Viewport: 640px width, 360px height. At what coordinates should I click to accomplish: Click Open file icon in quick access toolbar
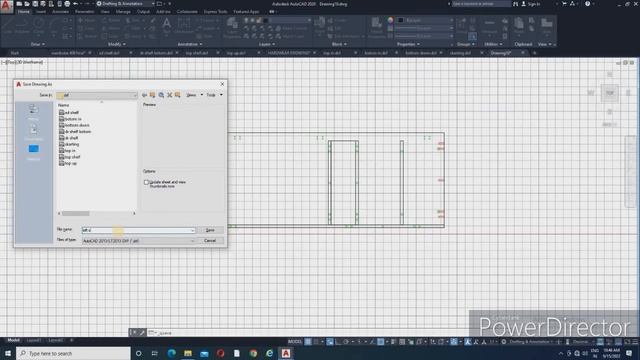coord(27,4)
